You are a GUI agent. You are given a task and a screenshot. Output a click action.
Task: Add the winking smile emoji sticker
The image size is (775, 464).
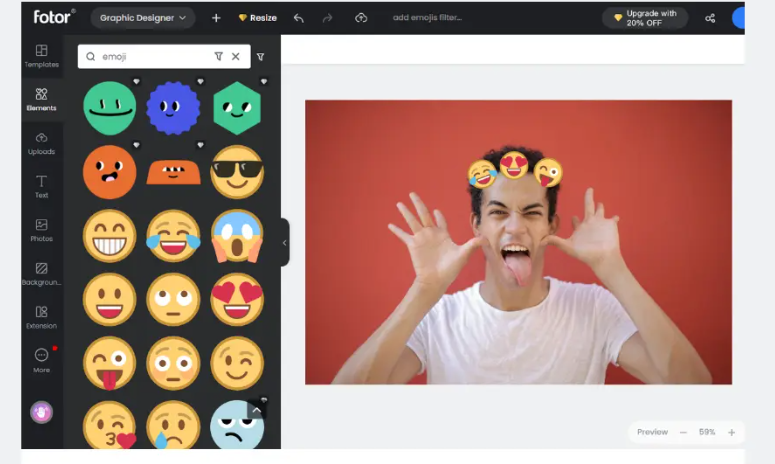237,363
